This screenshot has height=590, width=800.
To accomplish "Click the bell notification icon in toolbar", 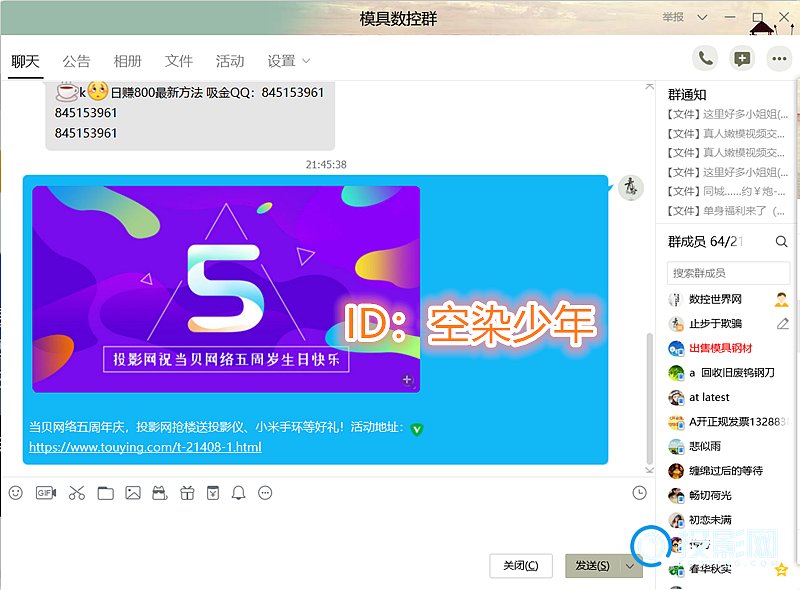I will click(x=238, y=493).
